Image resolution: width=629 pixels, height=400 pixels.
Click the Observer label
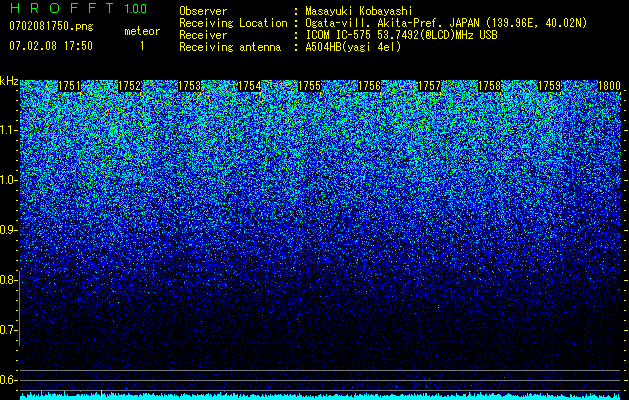[203, 11]
